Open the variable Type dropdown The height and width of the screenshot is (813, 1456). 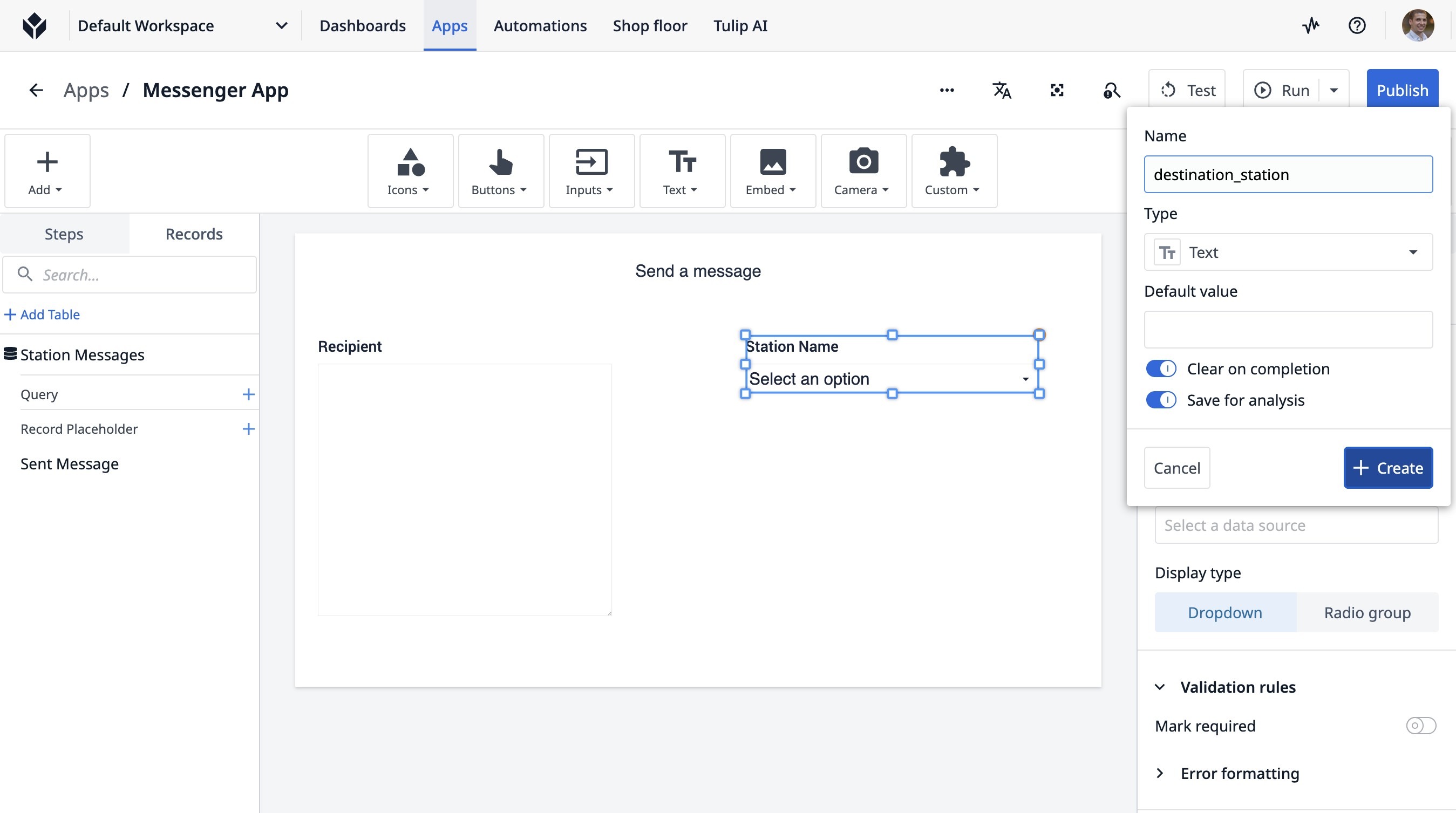coord(1288,252)
